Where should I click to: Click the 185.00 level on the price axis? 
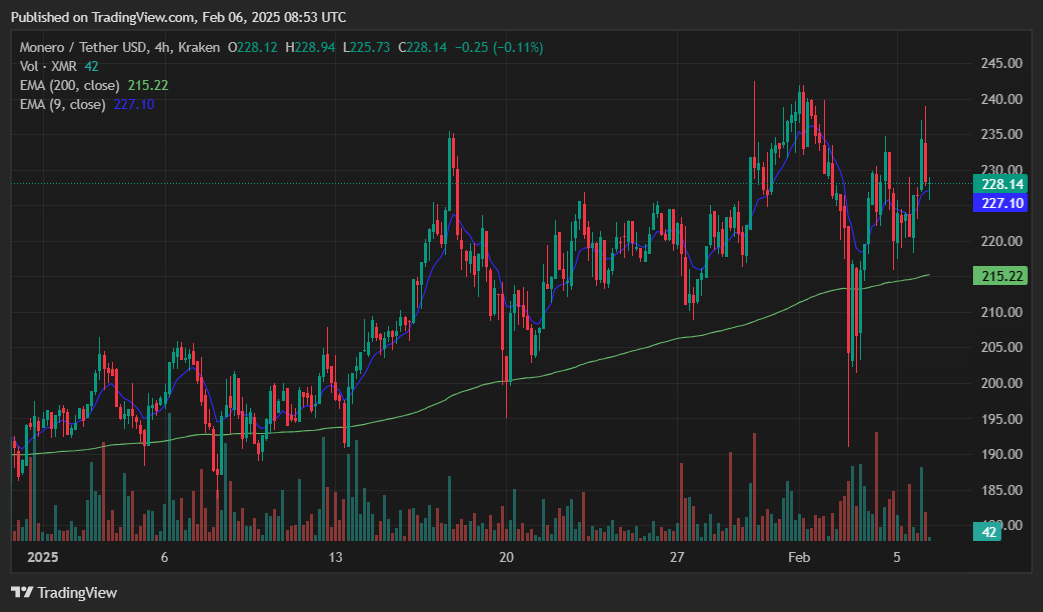pyautogui.click(x=1000, y=490)
